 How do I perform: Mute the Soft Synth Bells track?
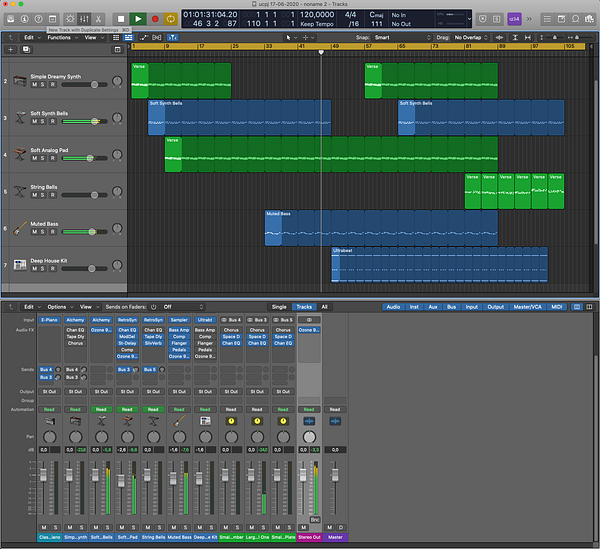tap(35, 123)
